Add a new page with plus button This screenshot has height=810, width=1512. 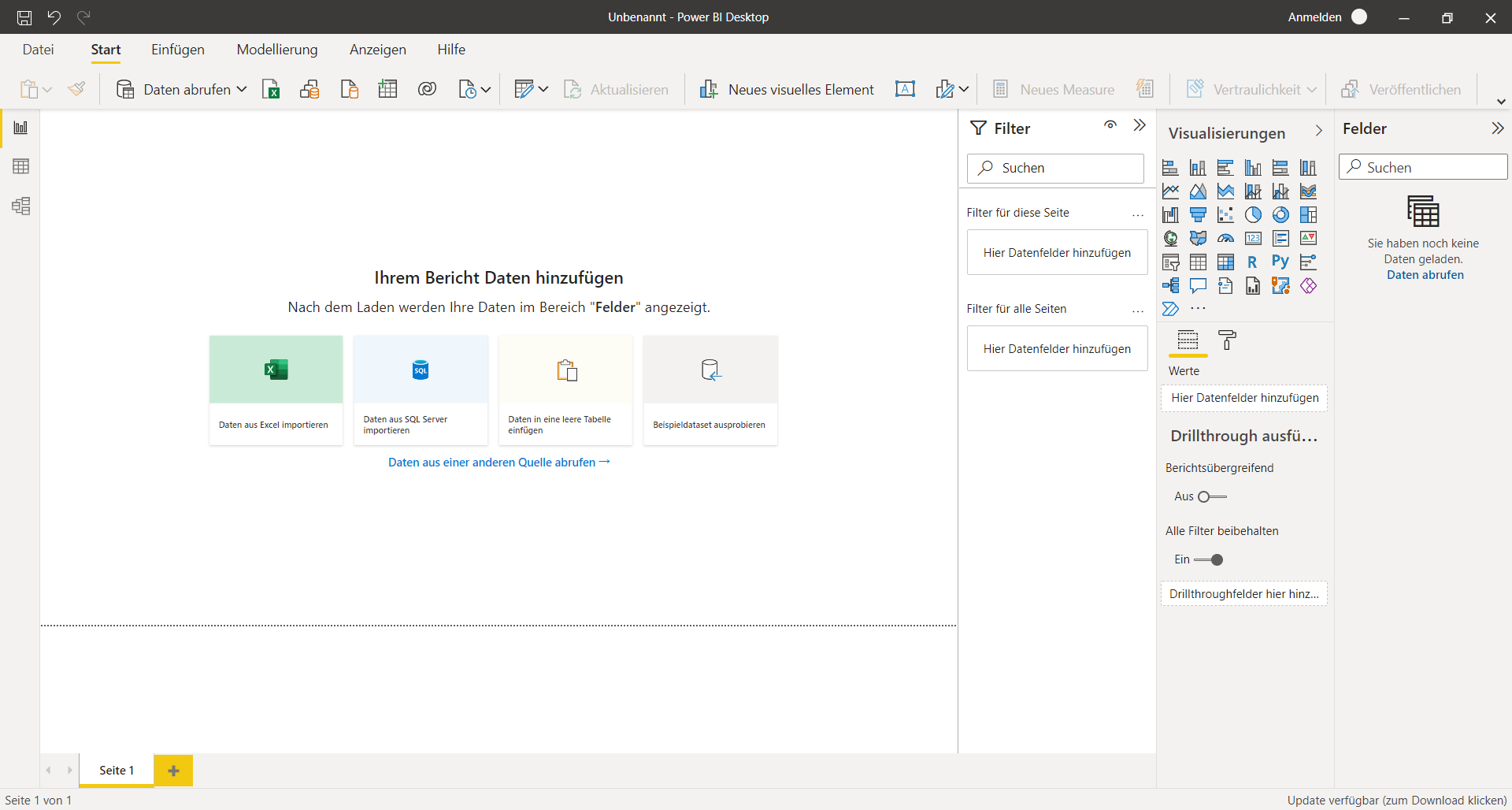click(173, 771)
